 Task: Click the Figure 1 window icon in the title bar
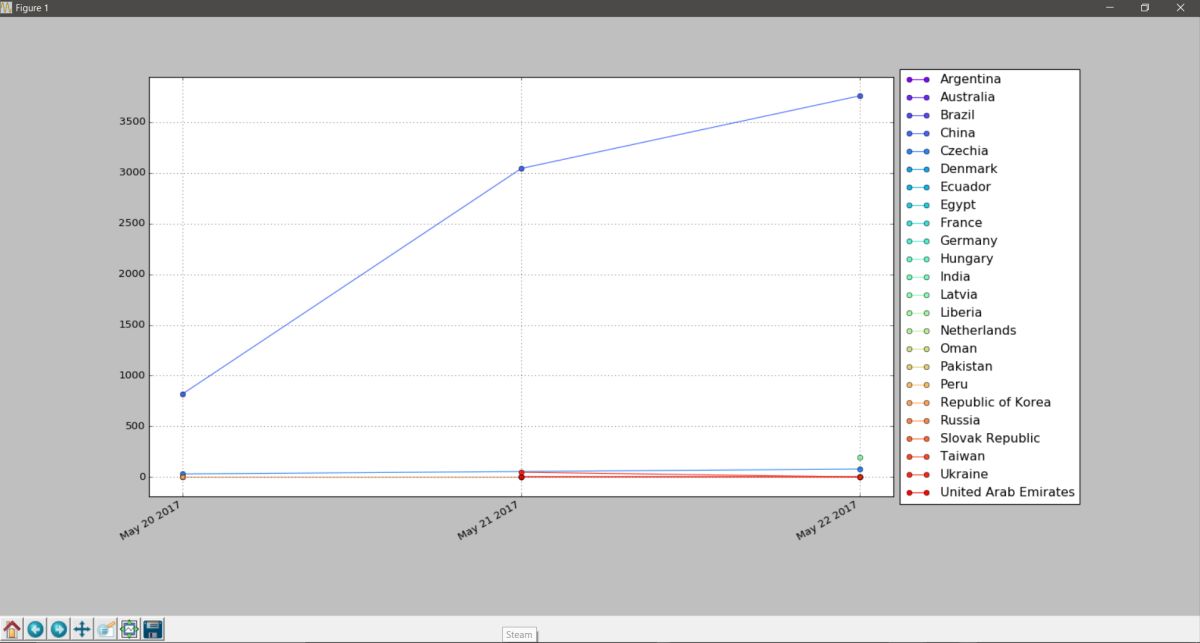click(x=6, y=7)
